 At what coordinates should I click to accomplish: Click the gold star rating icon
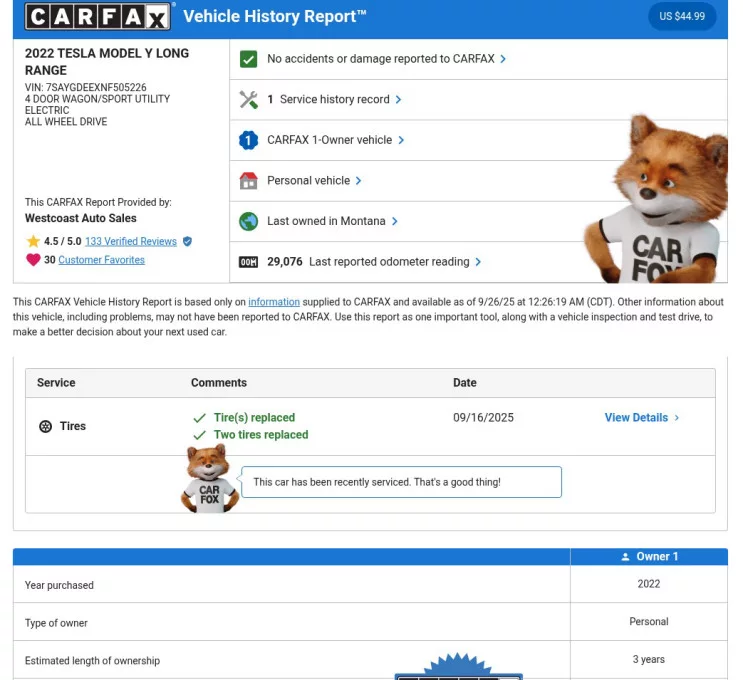click(33, 241)
